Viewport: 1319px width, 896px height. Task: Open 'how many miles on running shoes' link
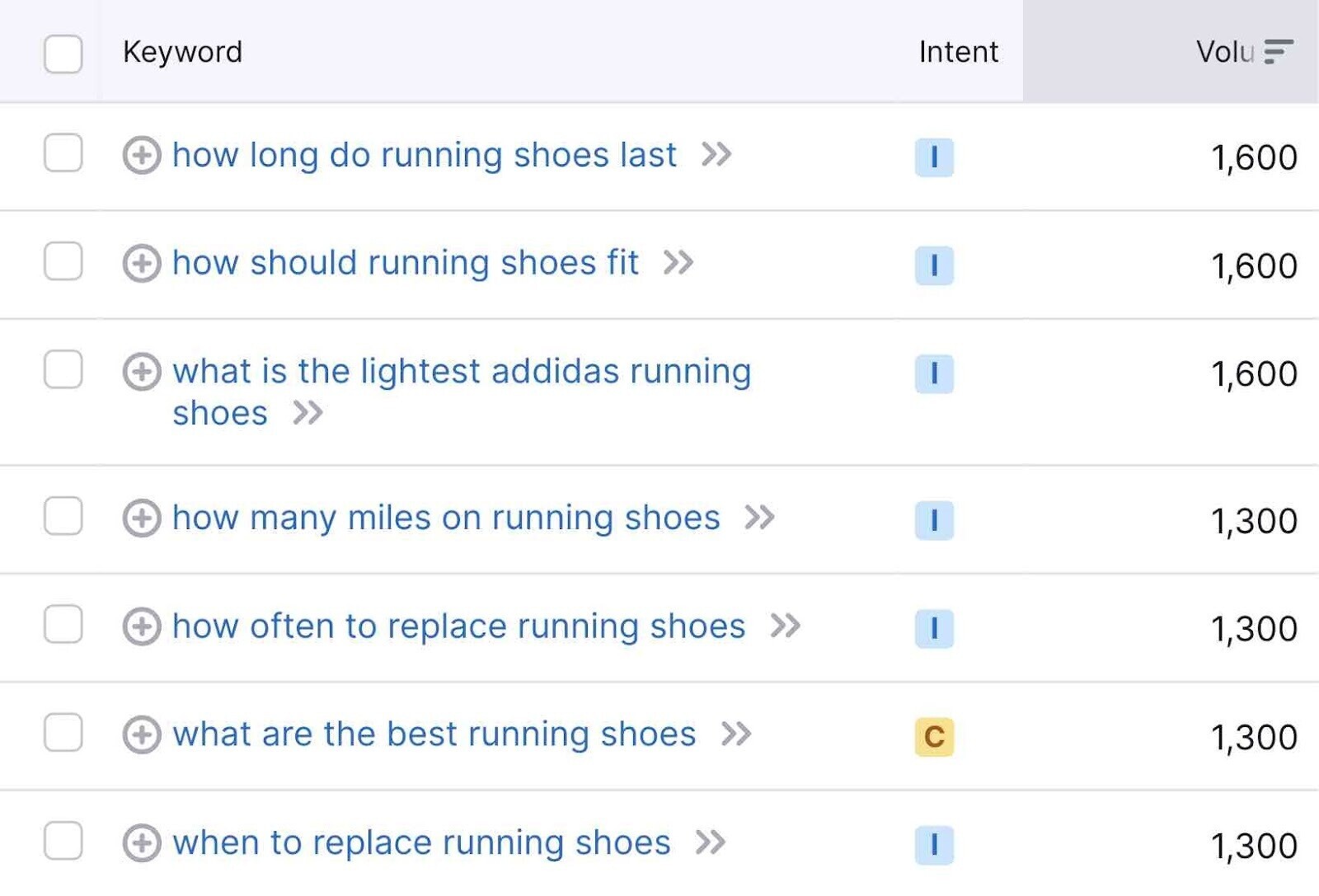446,518
